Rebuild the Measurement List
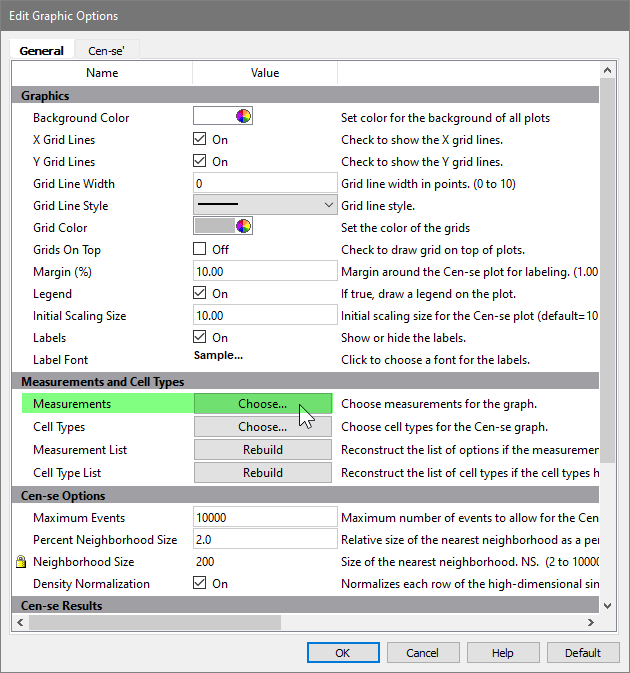Viewport: 630px width, 673px height. (x=262, y=450)
